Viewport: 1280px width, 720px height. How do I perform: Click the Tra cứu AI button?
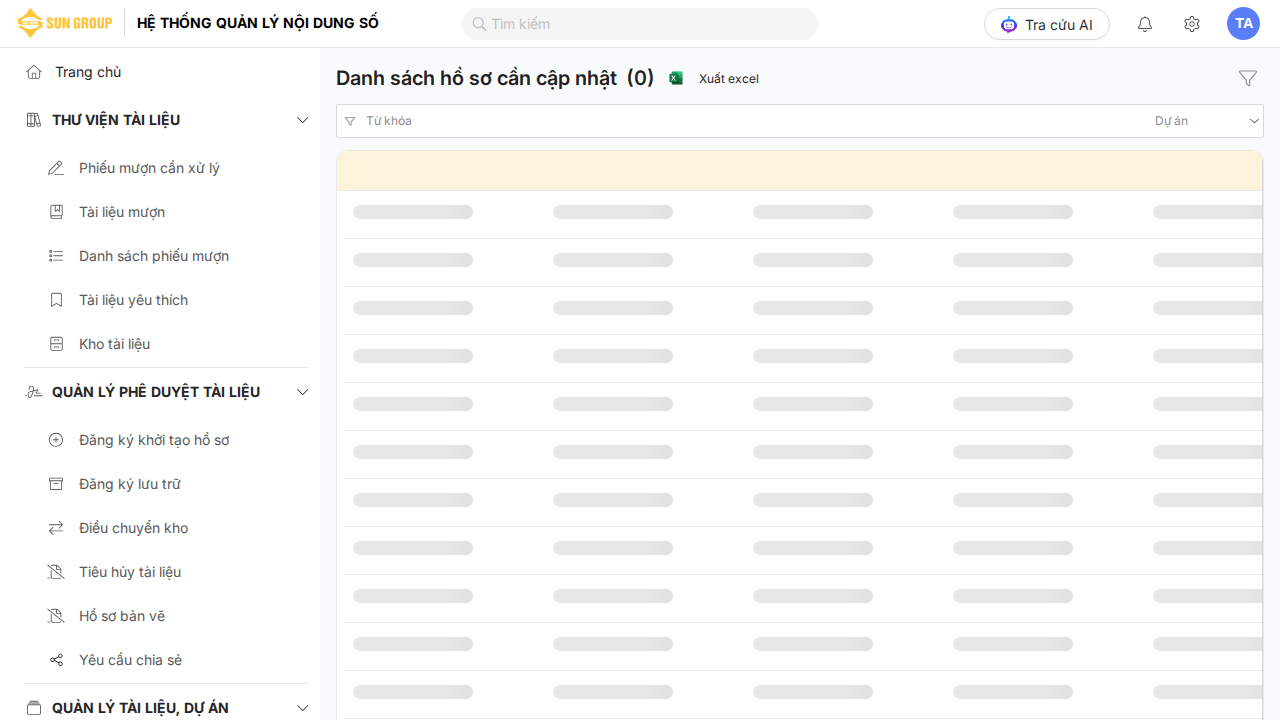[x=1046, y=24]
